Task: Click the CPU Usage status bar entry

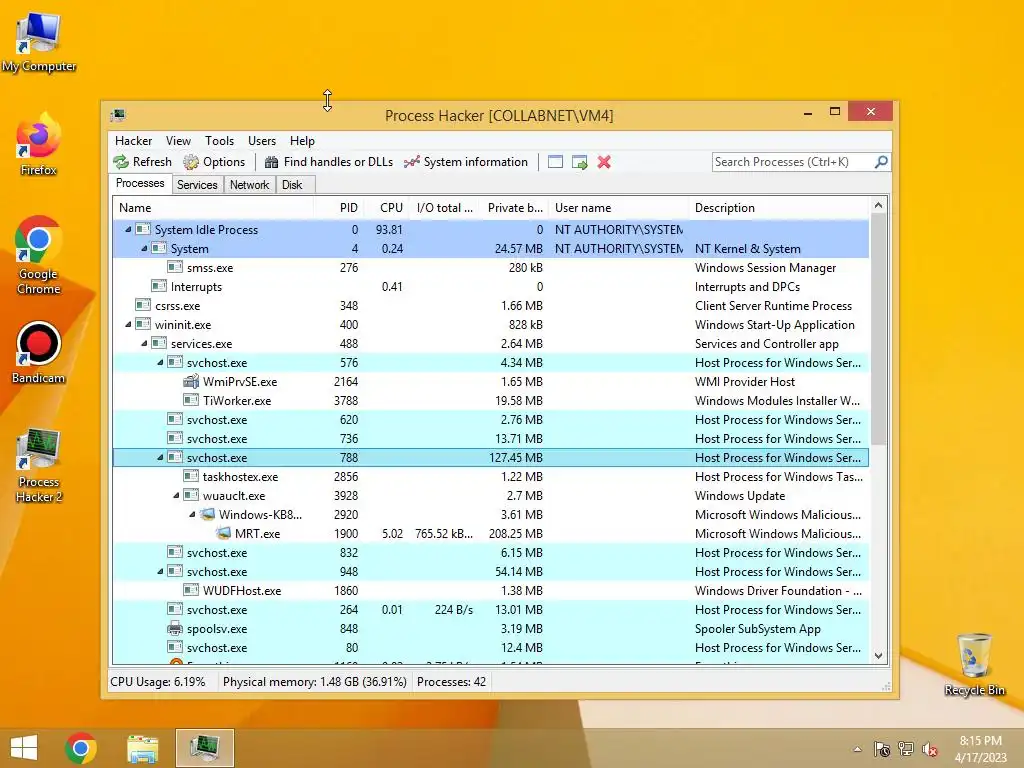Action: tap(158, 682)
